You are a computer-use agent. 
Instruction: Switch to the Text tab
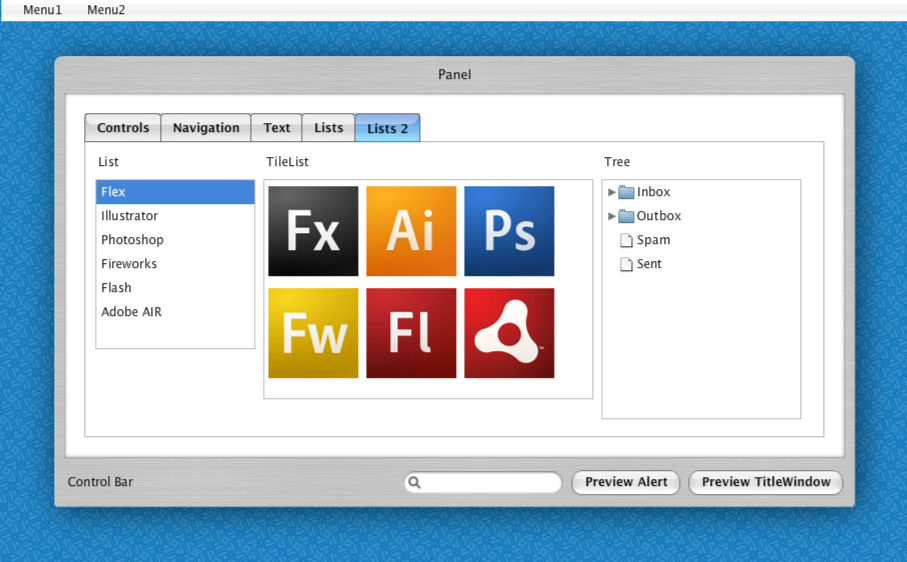(x=276, y=128)
